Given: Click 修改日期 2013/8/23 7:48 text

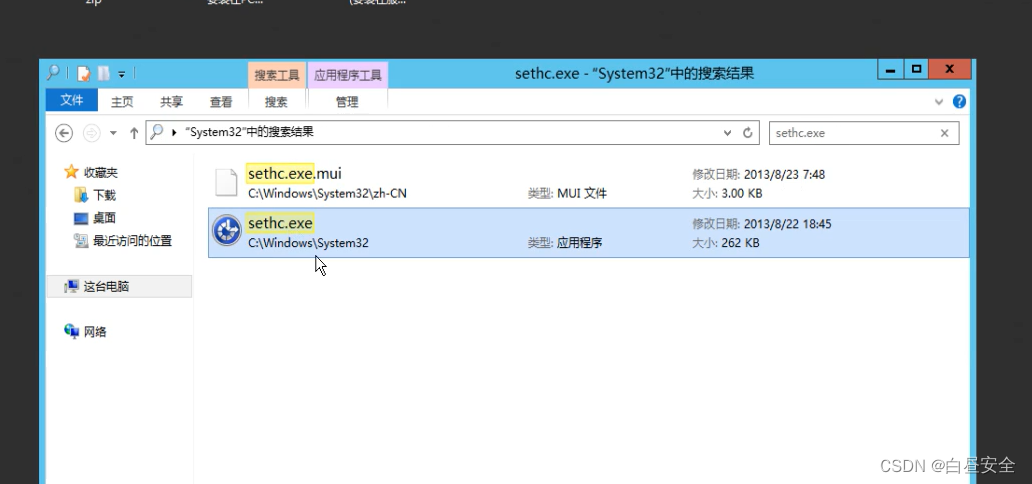Looking at the screenshot, I should (x=758, y=175).
